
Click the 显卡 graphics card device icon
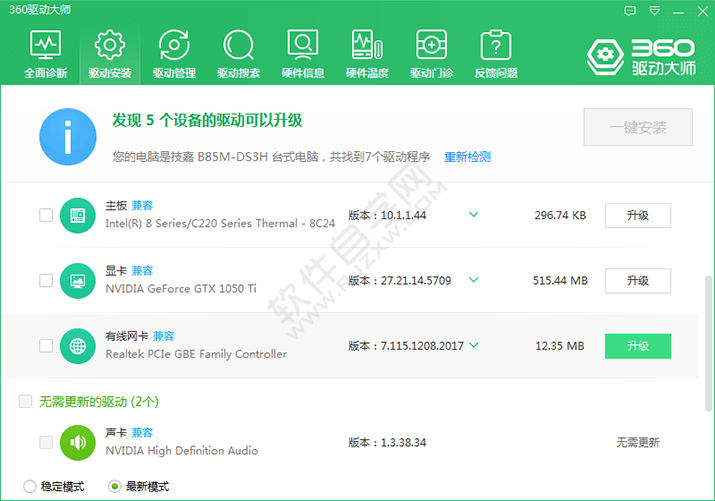click(77, 281)
